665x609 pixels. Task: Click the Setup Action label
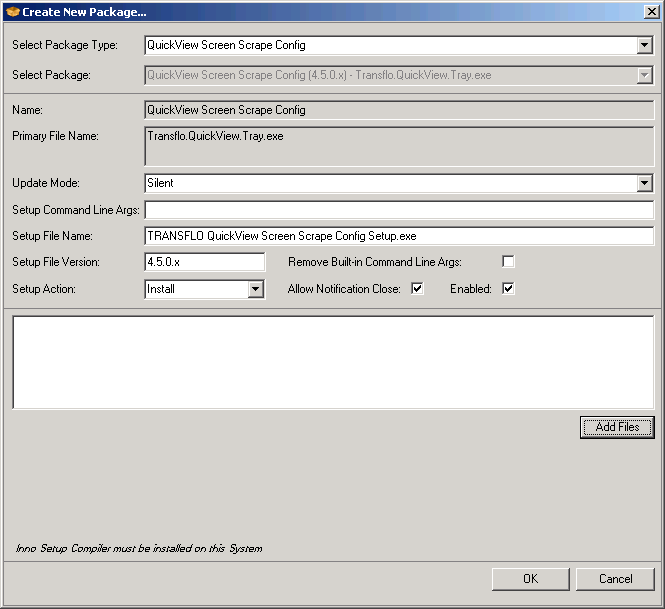(x=44, y=289)
